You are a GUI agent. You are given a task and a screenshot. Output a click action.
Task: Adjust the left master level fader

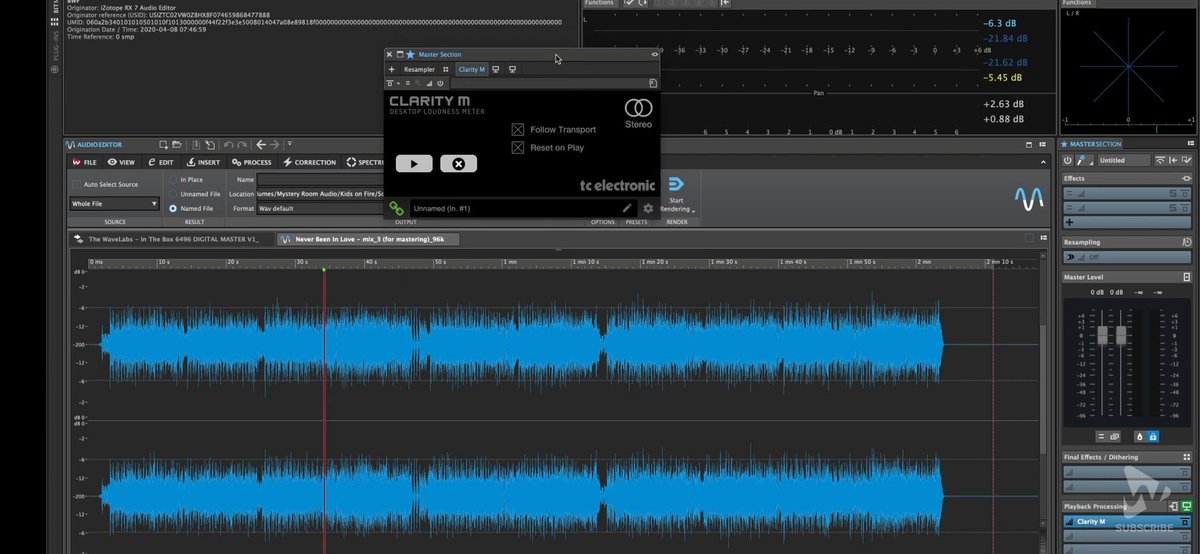[x=1103, y=335]
